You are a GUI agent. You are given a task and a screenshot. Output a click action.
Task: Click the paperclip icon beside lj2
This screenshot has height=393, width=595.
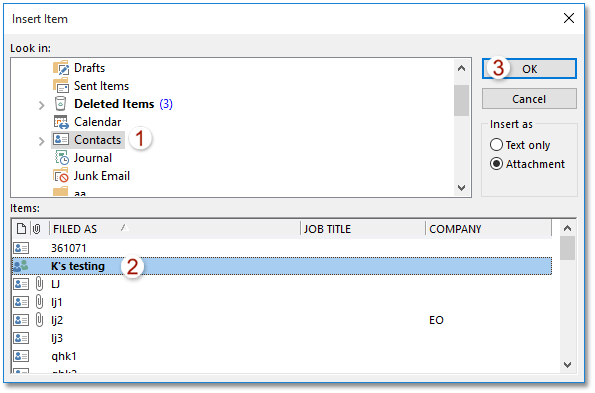tap(39, 320)
